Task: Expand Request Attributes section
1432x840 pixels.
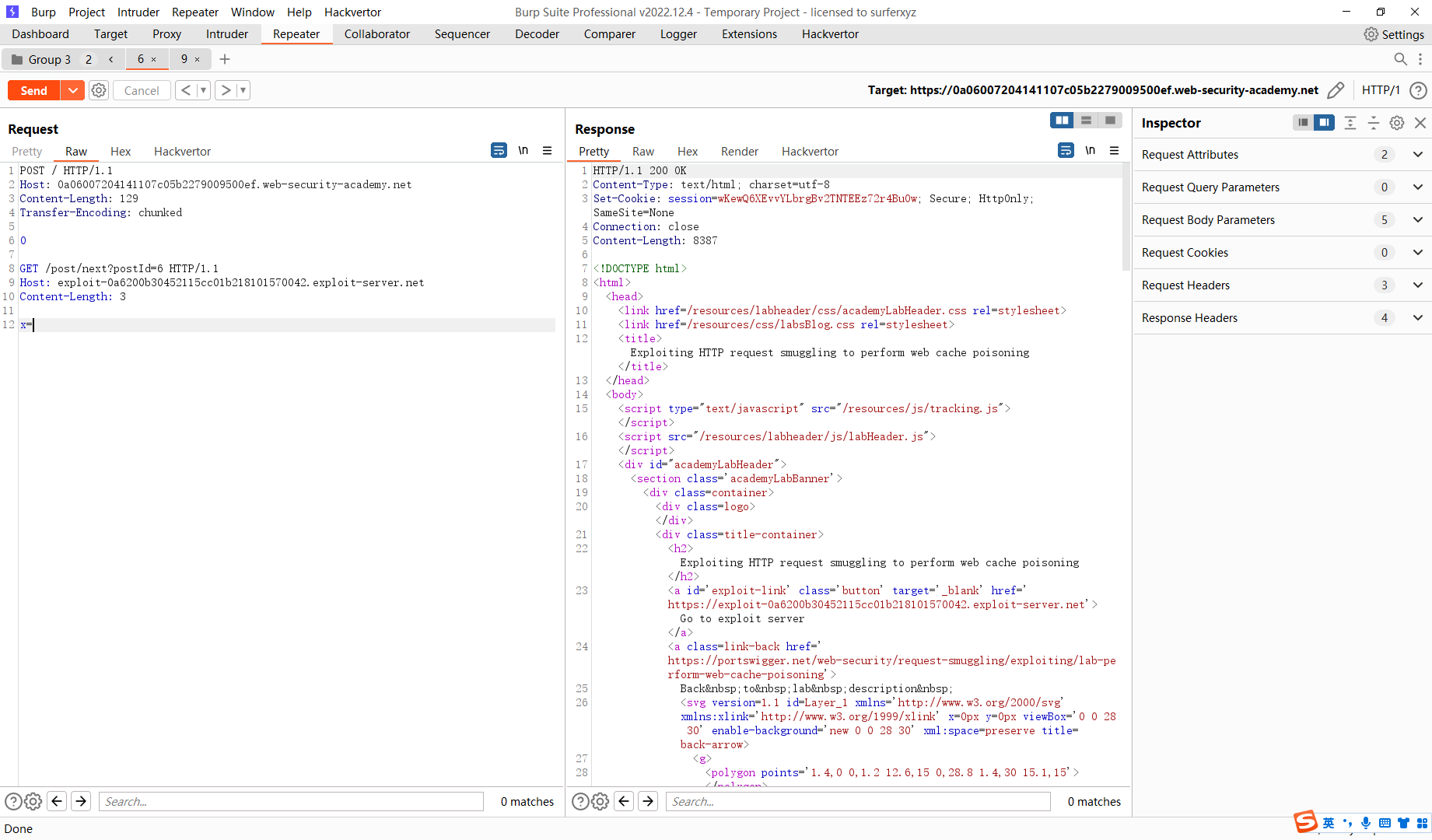Action: coord(1282,155)
